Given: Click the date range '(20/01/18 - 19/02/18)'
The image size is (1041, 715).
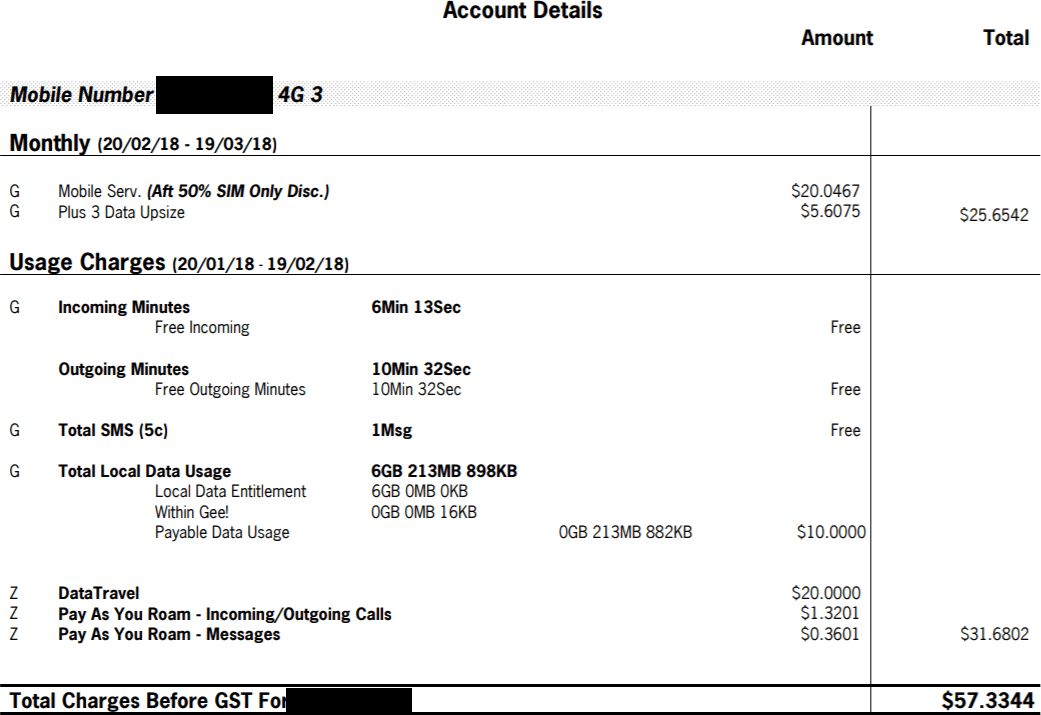Looking at the screenshot, I should [x=260, y=264].
